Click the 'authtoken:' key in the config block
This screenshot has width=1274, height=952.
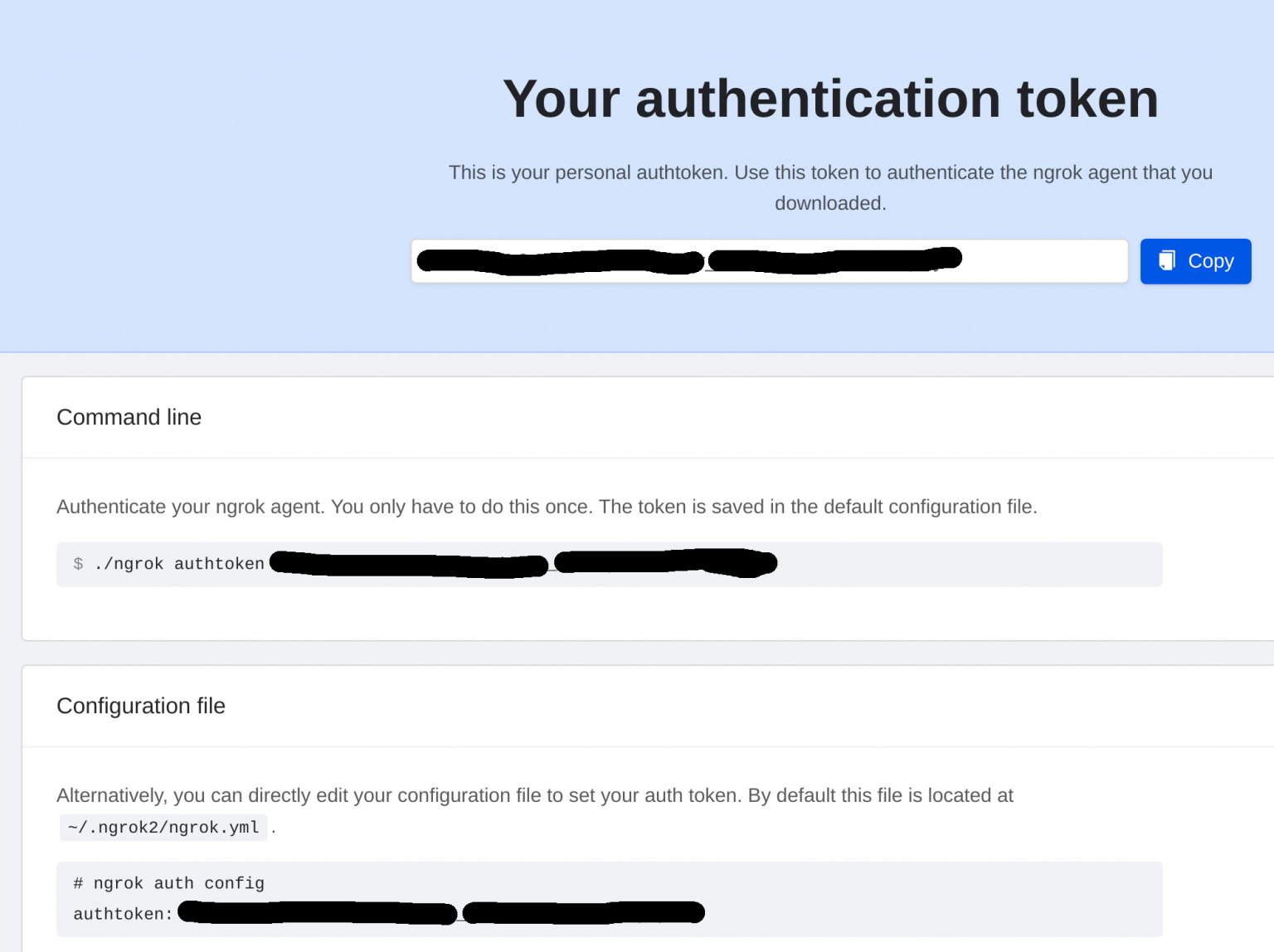pos(123,914)
